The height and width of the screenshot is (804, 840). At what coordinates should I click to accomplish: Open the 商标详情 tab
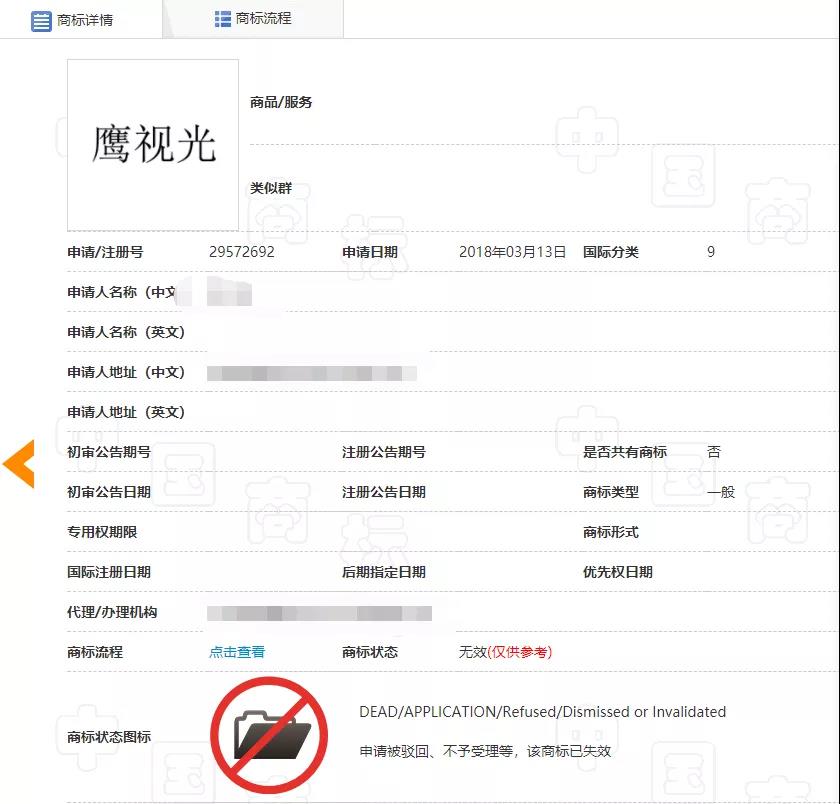coord(84,20)
